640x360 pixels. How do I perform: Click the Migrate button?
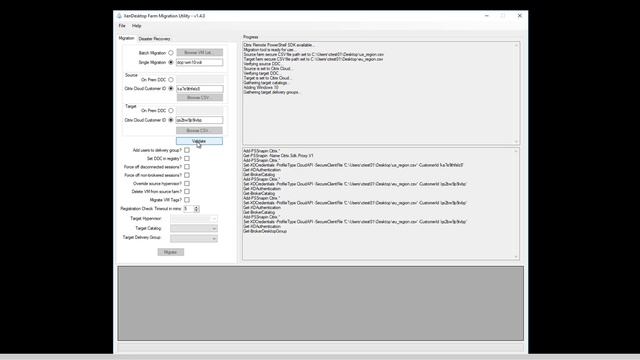171,252
